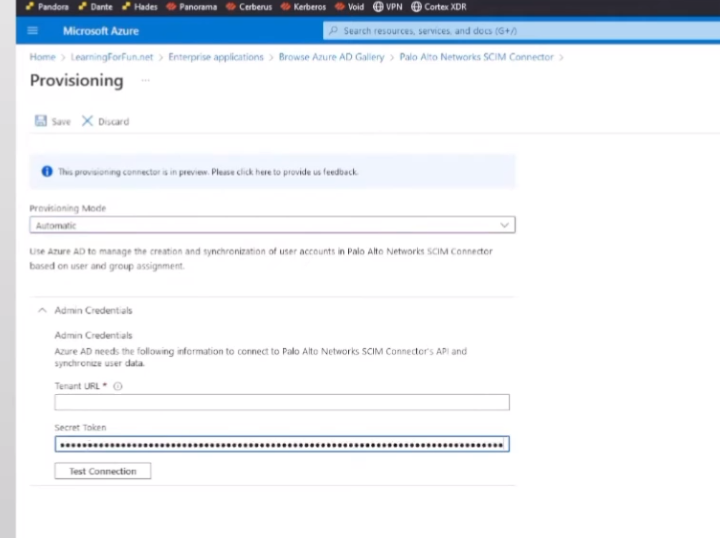Open the Cerberus bookmark
This screenshot has height=538, width=720.
tap(249, 7)
